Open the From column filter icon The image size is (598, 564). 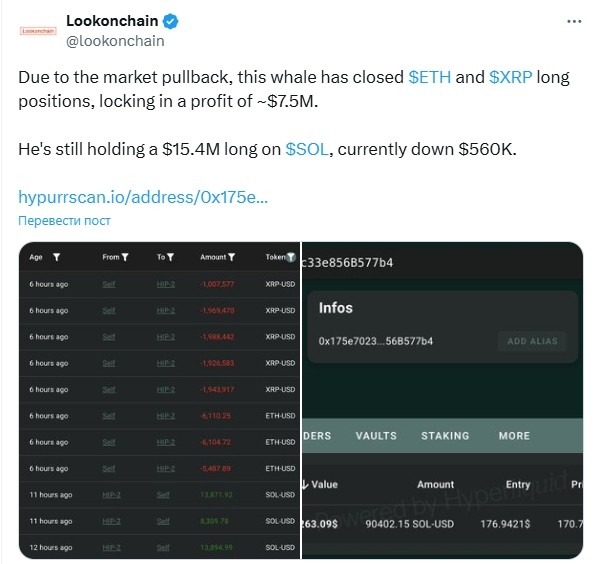tap(124, 257)
